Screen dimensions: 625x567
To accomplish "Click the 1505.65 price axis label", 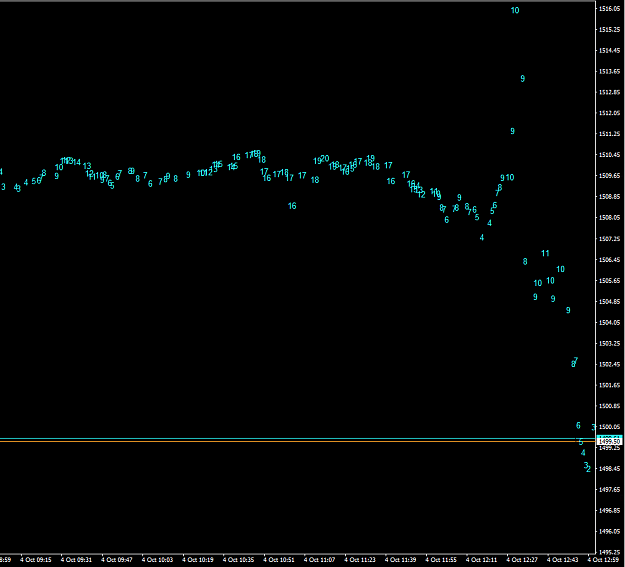I will click(609, 280).
